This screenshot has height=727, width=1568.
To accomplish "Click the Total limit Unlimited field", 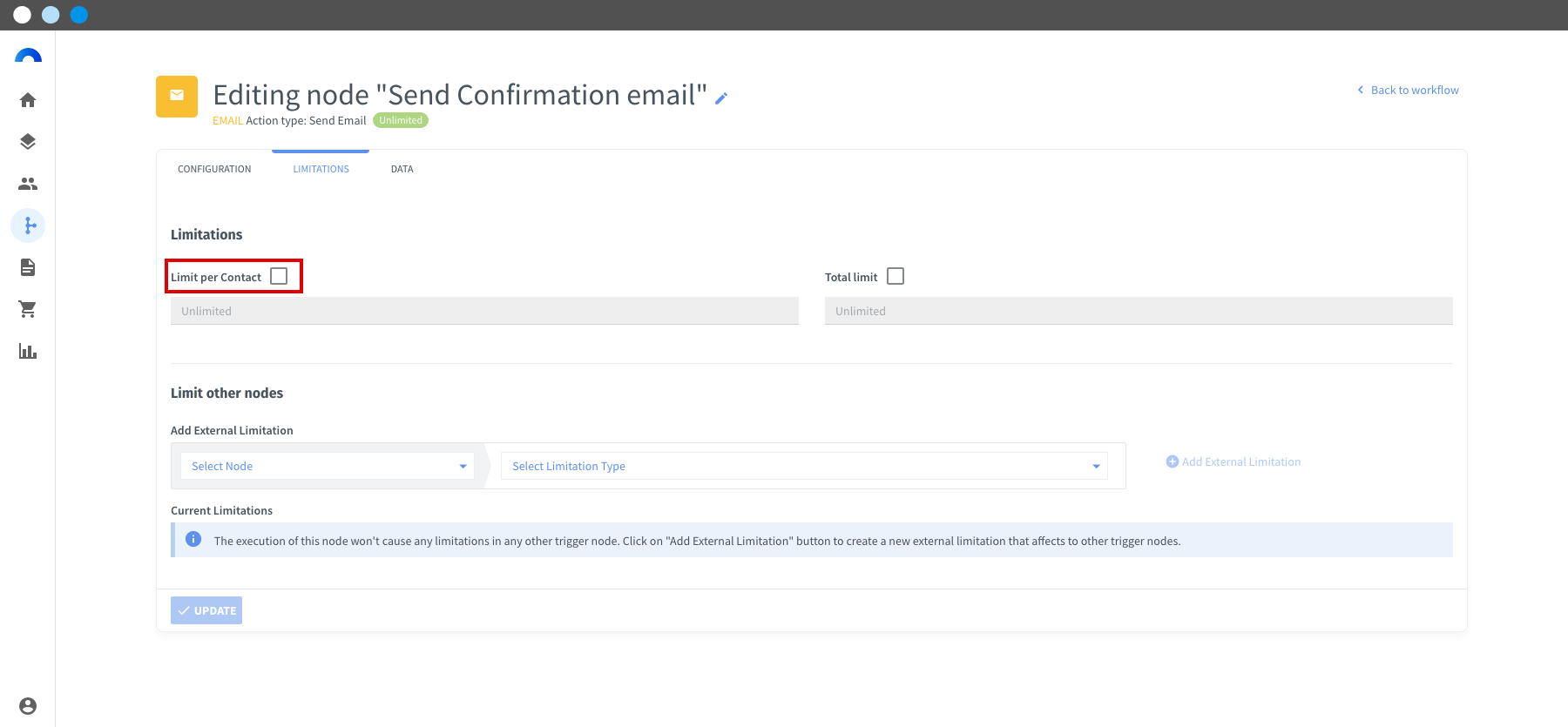I will [1139, 311].
